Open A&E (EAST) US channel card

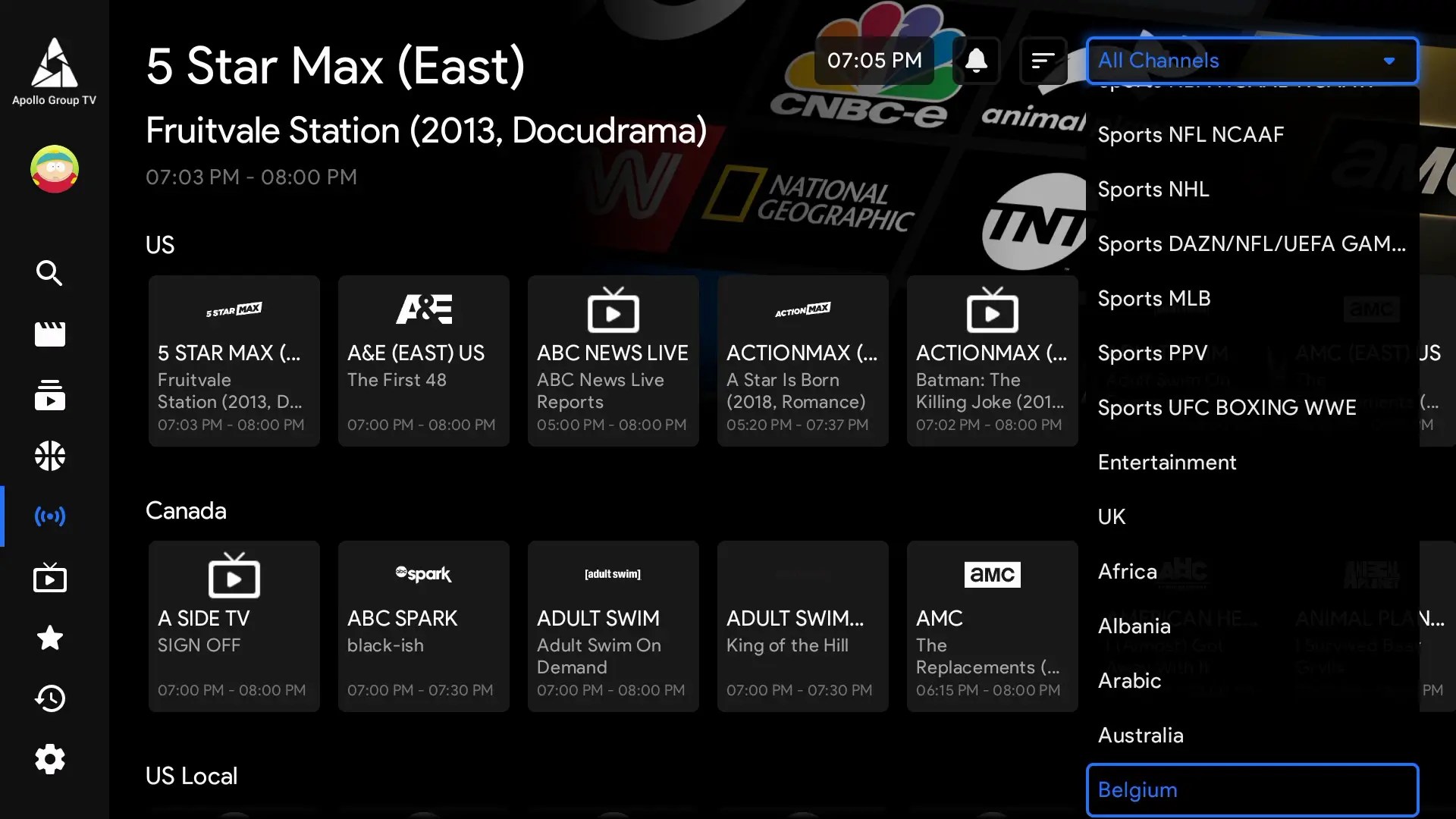click(423, 361)
